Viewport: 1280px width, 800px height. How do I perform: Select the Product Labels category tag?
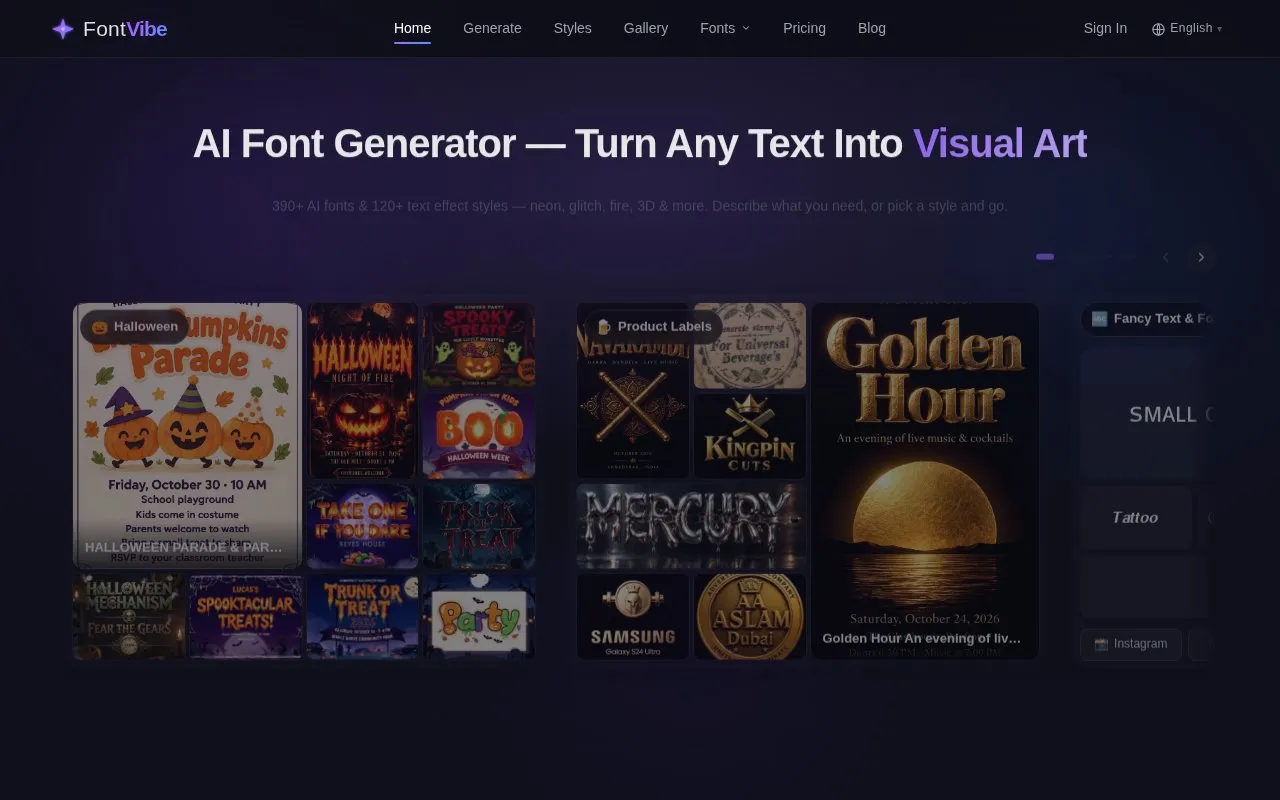coord(654,326)
